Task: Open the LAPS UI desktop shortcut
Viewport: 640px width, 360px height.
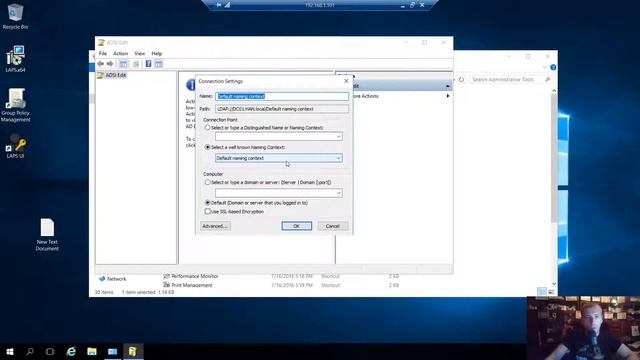Action: (x=16, y=146)
